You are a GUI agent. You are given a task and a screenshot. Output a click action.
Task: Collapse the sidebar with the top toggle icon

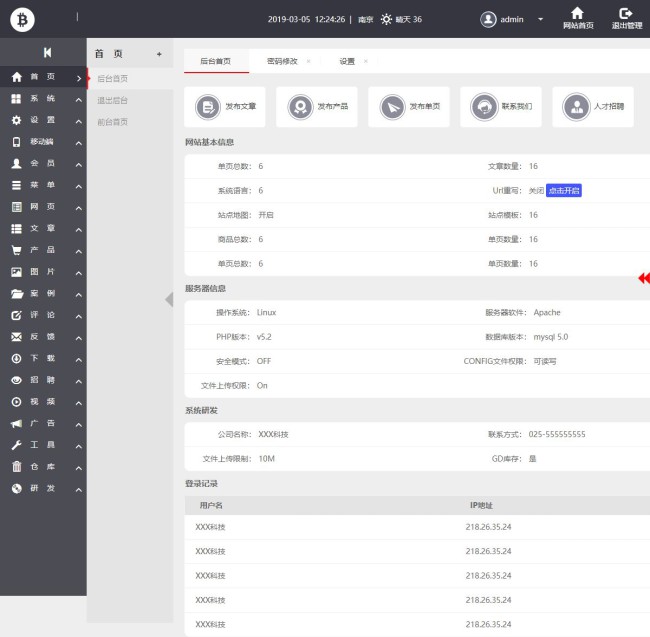(x=47, y=53)
